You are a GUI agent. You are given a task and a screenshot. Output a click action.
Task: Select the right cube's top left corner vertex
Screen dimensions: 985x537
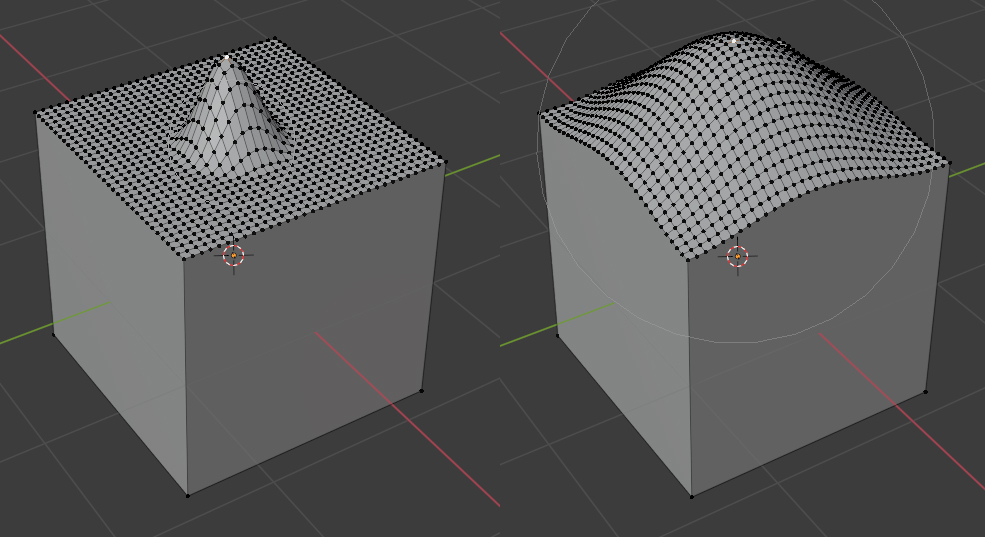coord(540,114)
